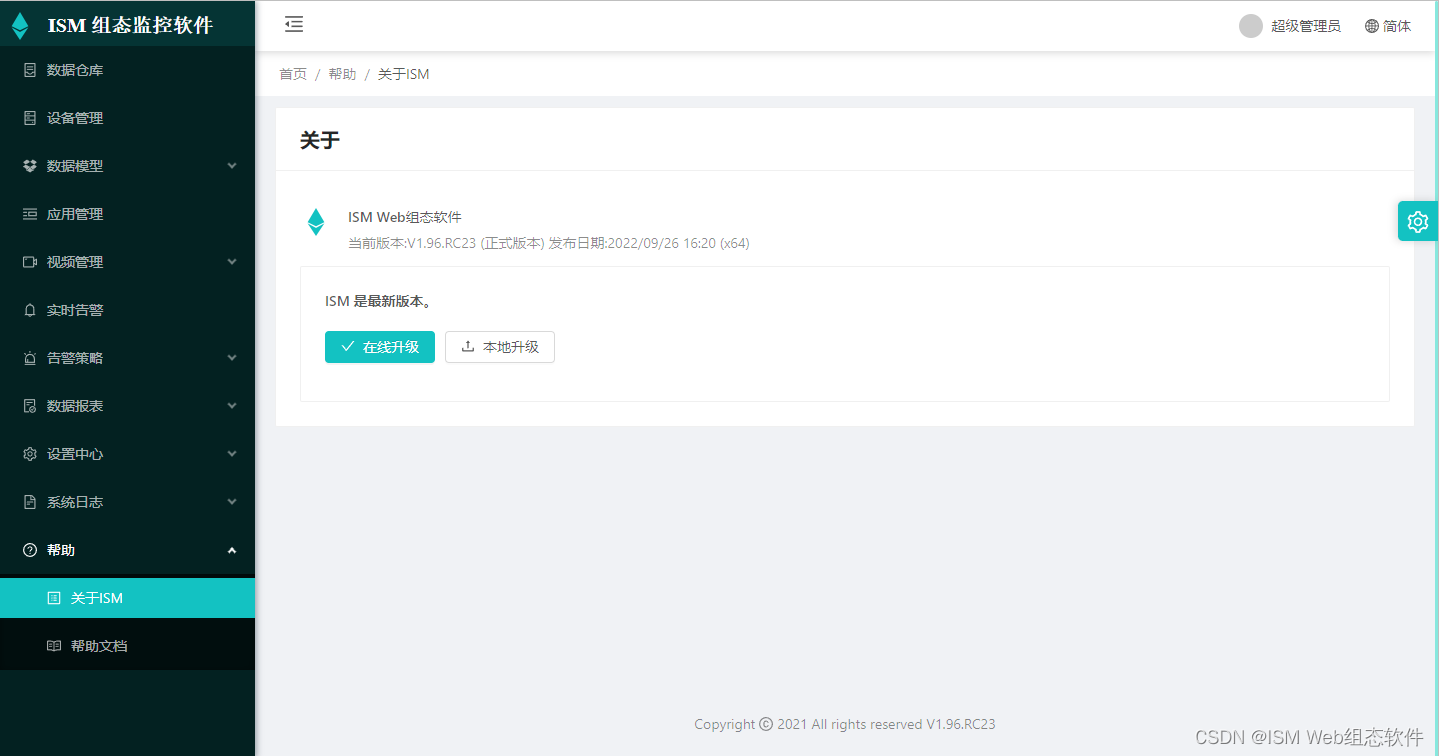
Task: Select the highlighted 关于ISM menu entry
Action: pyautogui.click(x=95, y=597)
